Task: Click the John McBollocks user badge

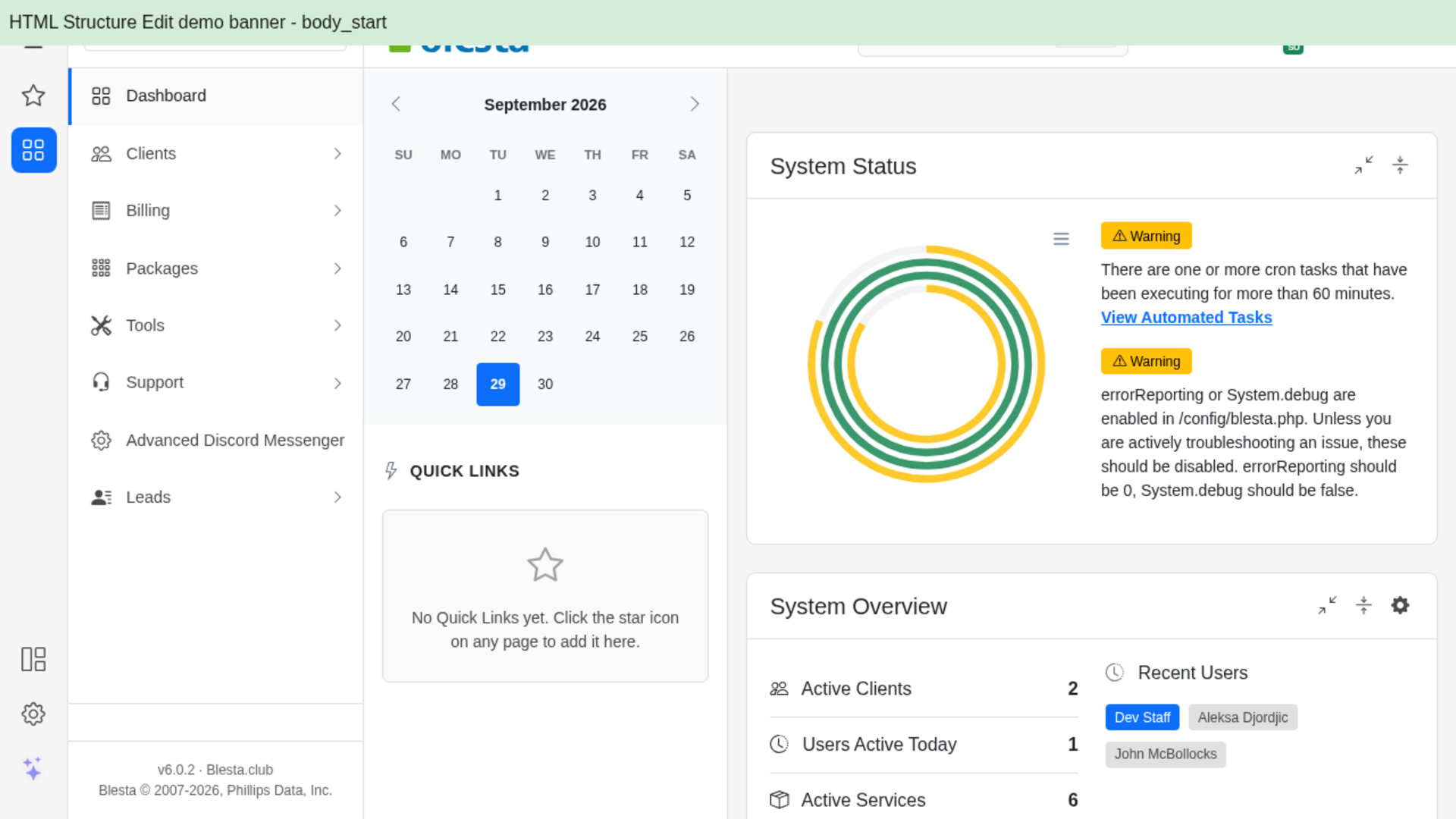Action: (x=1165, y=755)
